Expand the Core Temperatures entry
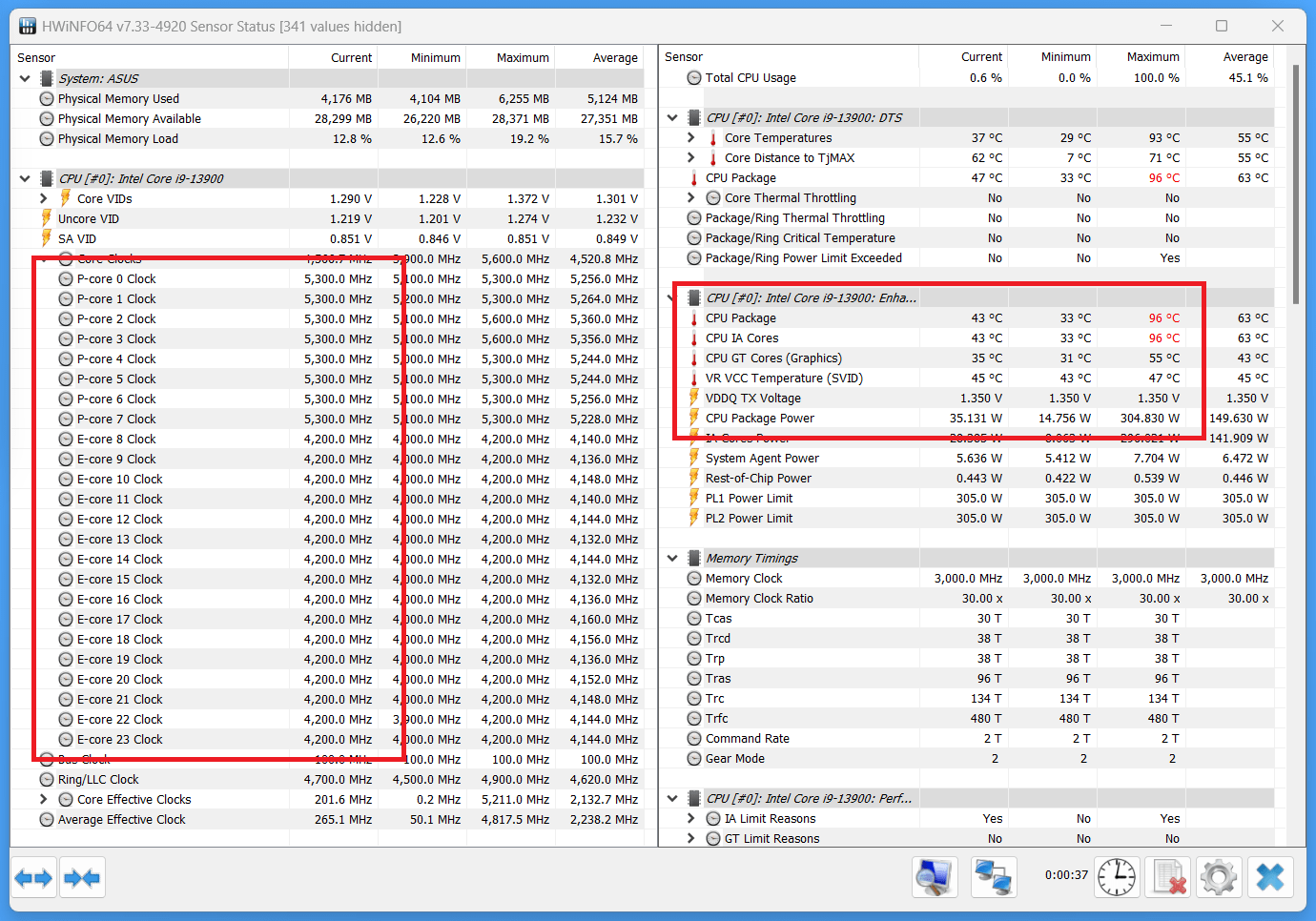Image resolution: width=1316 pixels, height=921 pixels. (691, 138)
